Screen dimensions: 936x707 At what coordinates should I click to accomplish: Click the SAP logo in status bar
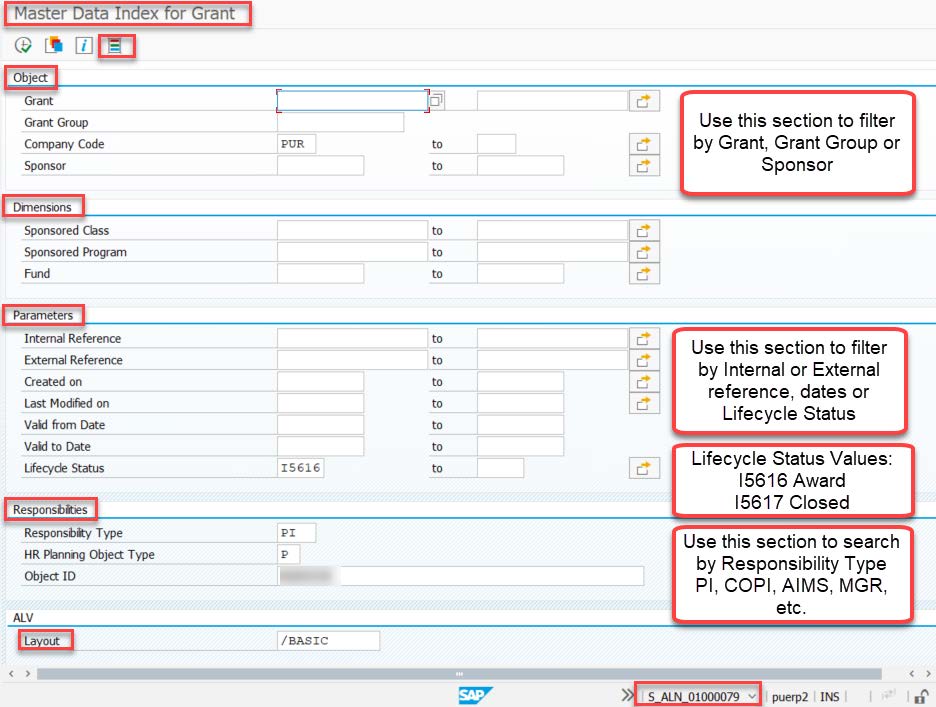tap(475, 695)
